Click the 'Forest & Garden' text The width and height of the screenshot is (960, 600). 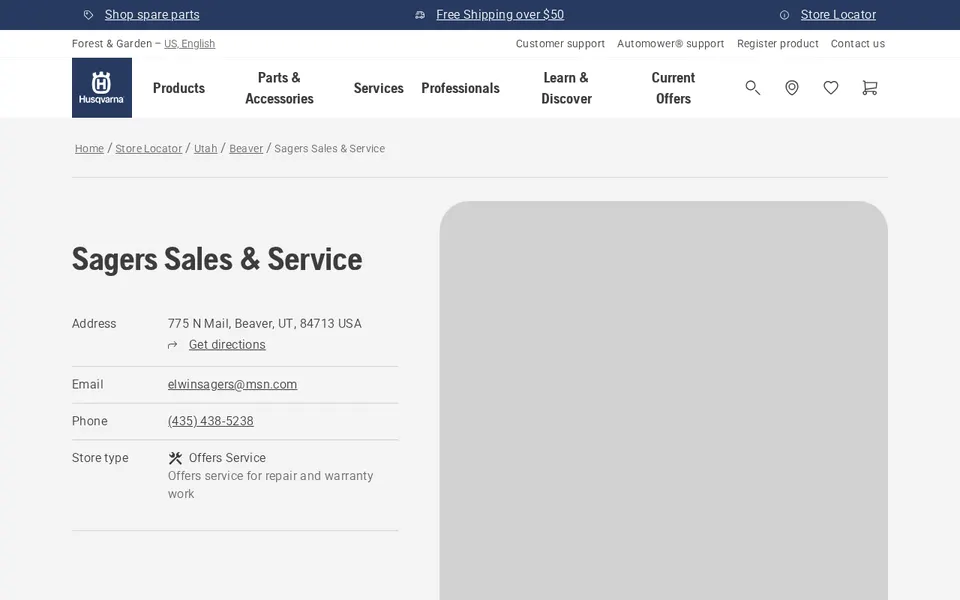112,43
